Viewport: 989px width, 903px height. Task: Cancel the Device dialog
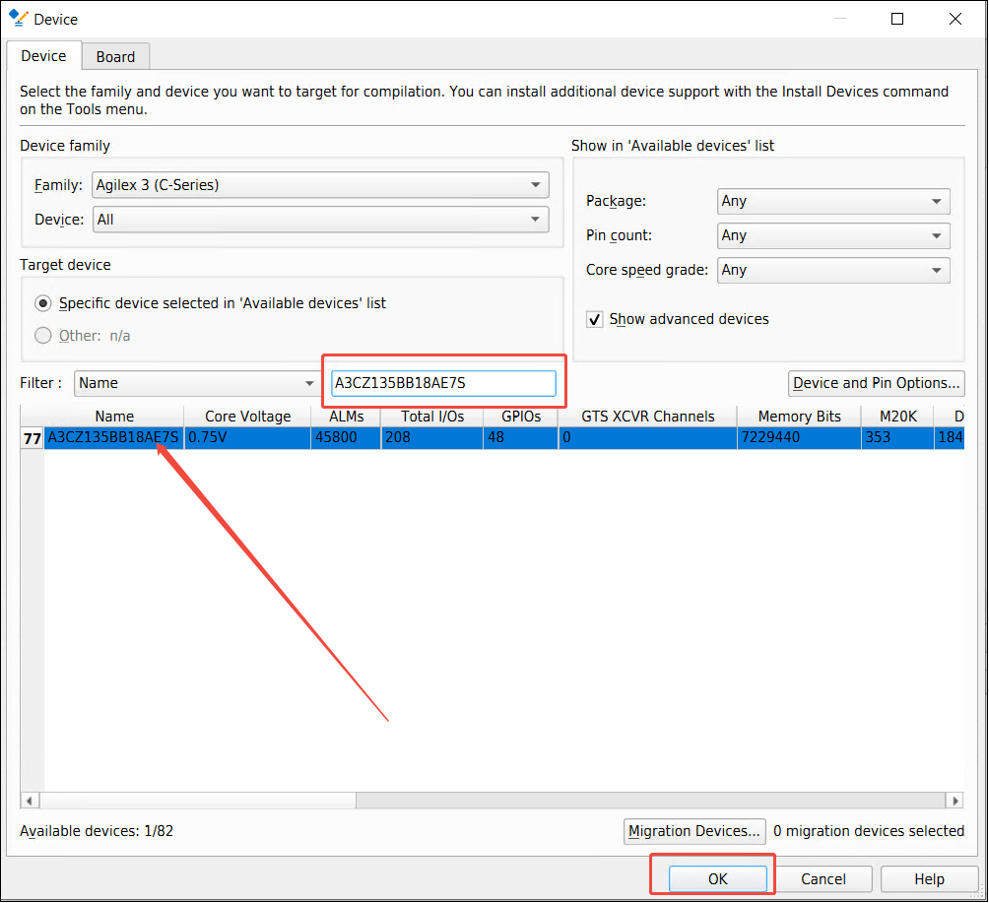[x=823, y=879]
